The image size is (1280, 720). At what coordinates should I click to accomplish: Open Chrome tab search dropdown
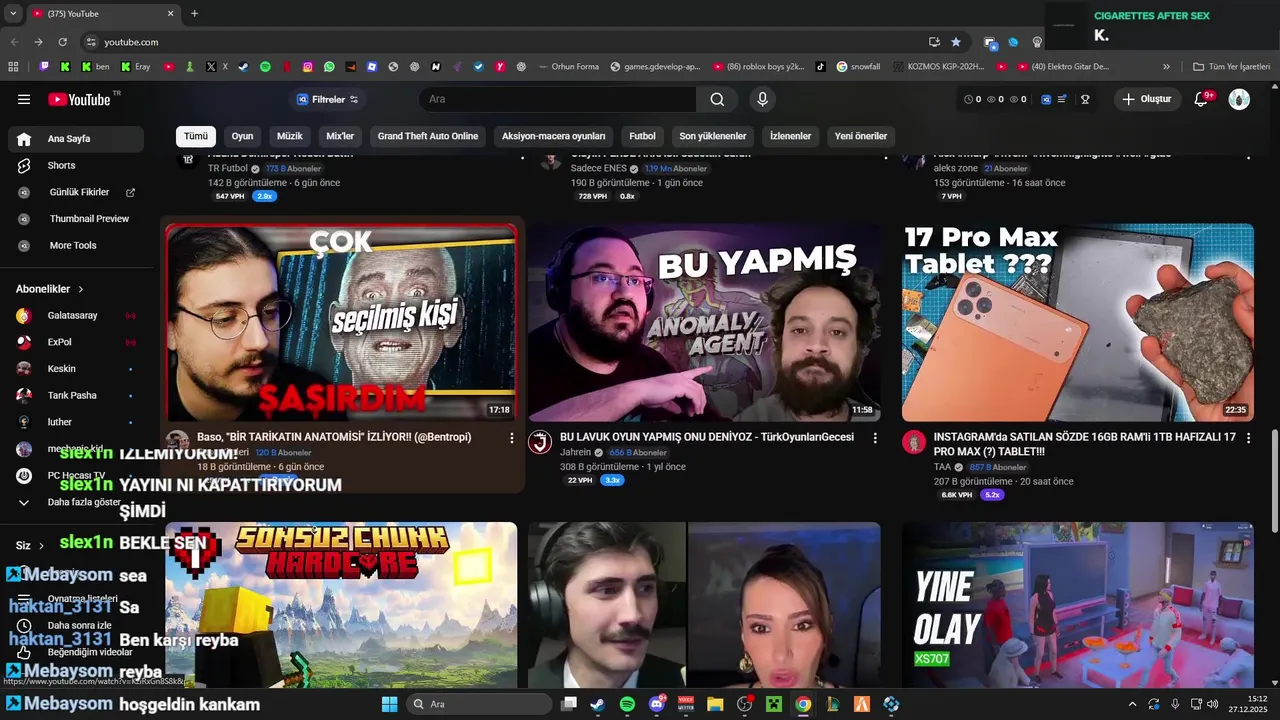(x=13, y=14)
